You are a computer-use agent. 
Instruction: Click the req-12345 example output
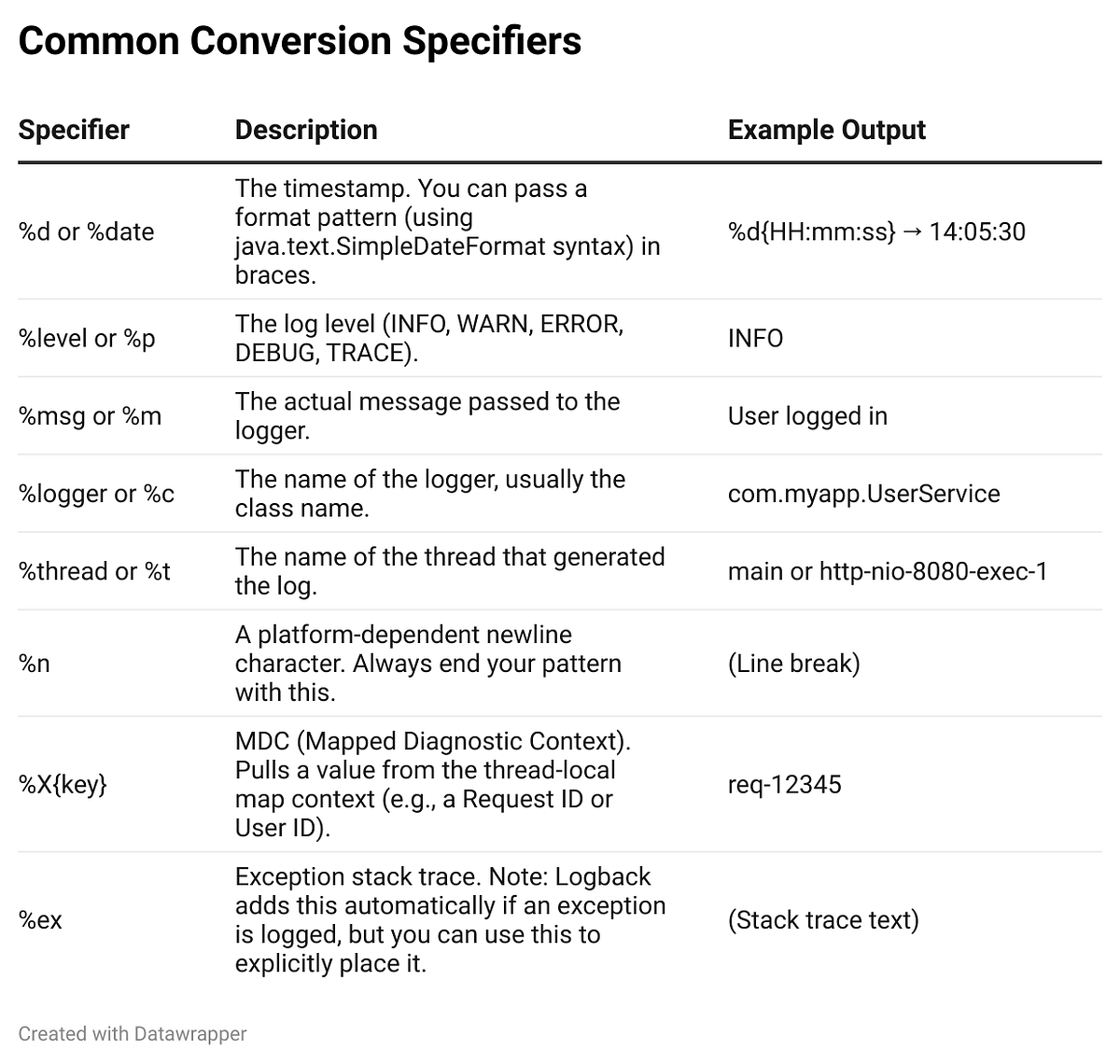pos(784,784)
